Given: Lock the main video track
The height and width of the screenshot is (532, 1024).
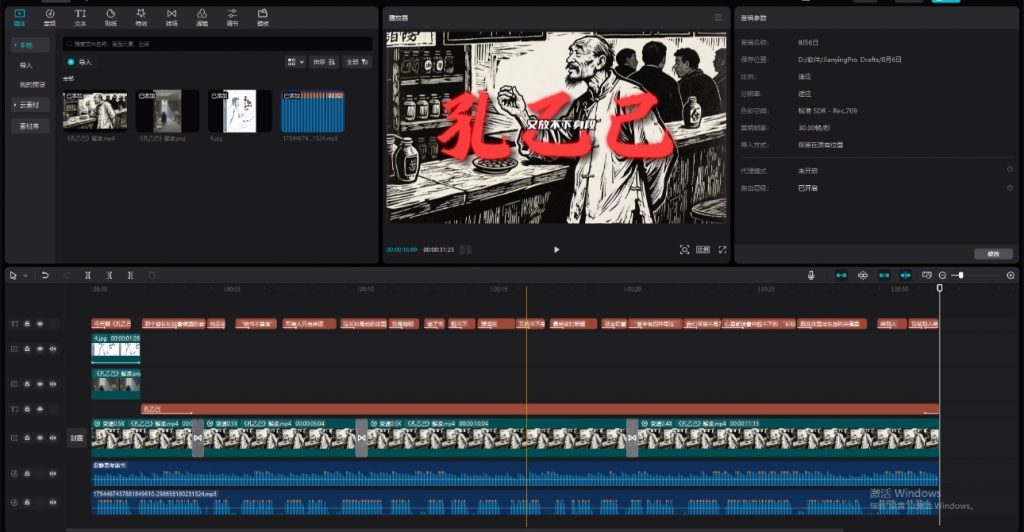Looking at the screenshot, I should click(27, 438).
